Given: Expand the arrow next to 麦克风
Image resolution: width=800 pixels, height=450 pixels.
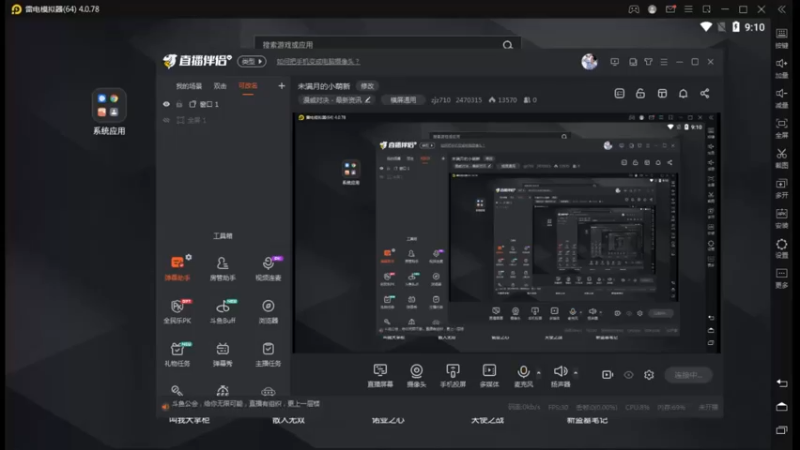Looking at the screenshot, I should 538,373.
